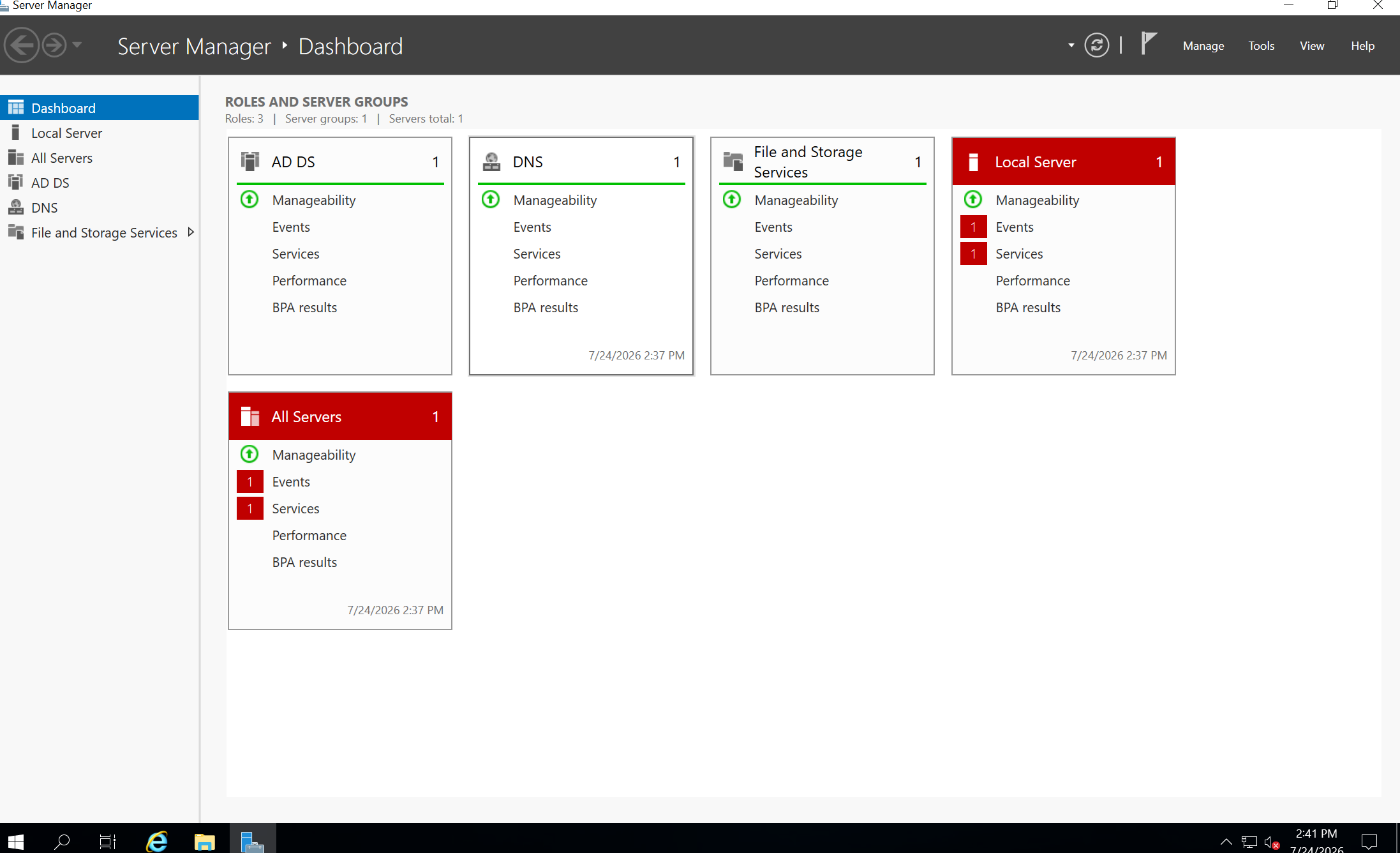
Task: Select Local Server in the sidebar
Action: point(100,133)
